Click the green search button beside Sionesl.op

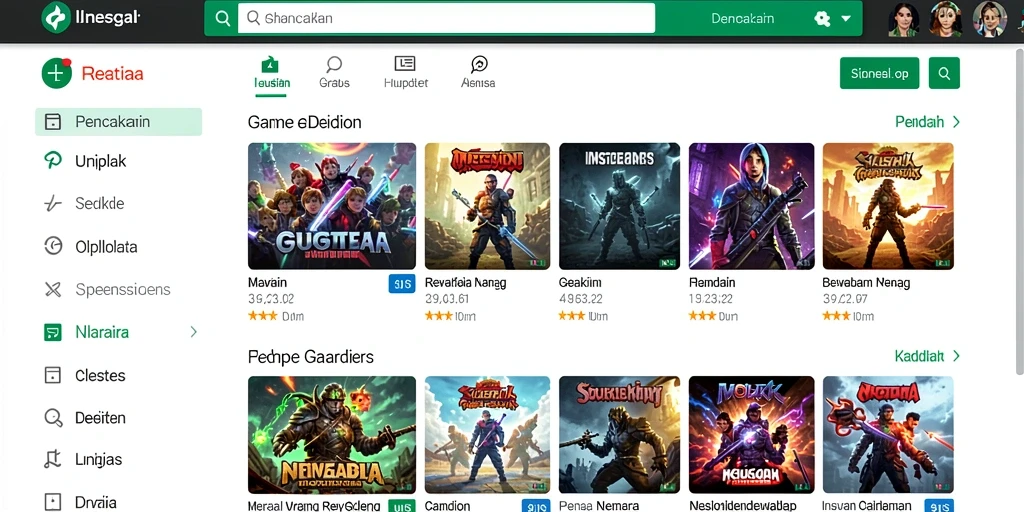tap(944, 73)
